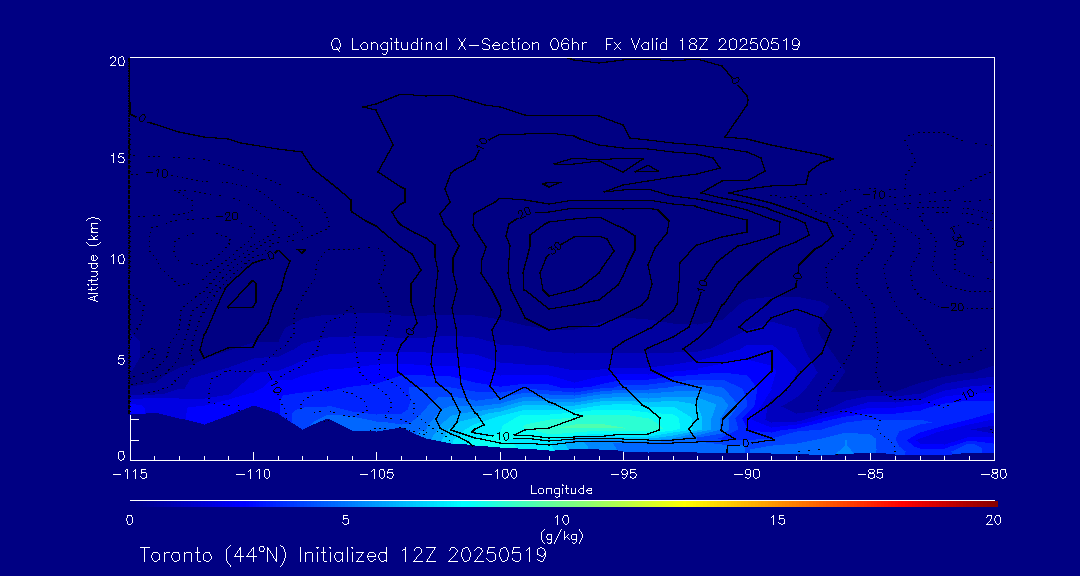Click the -90 longitude tick label
The image size is (1080, 576).
[747, 475]
